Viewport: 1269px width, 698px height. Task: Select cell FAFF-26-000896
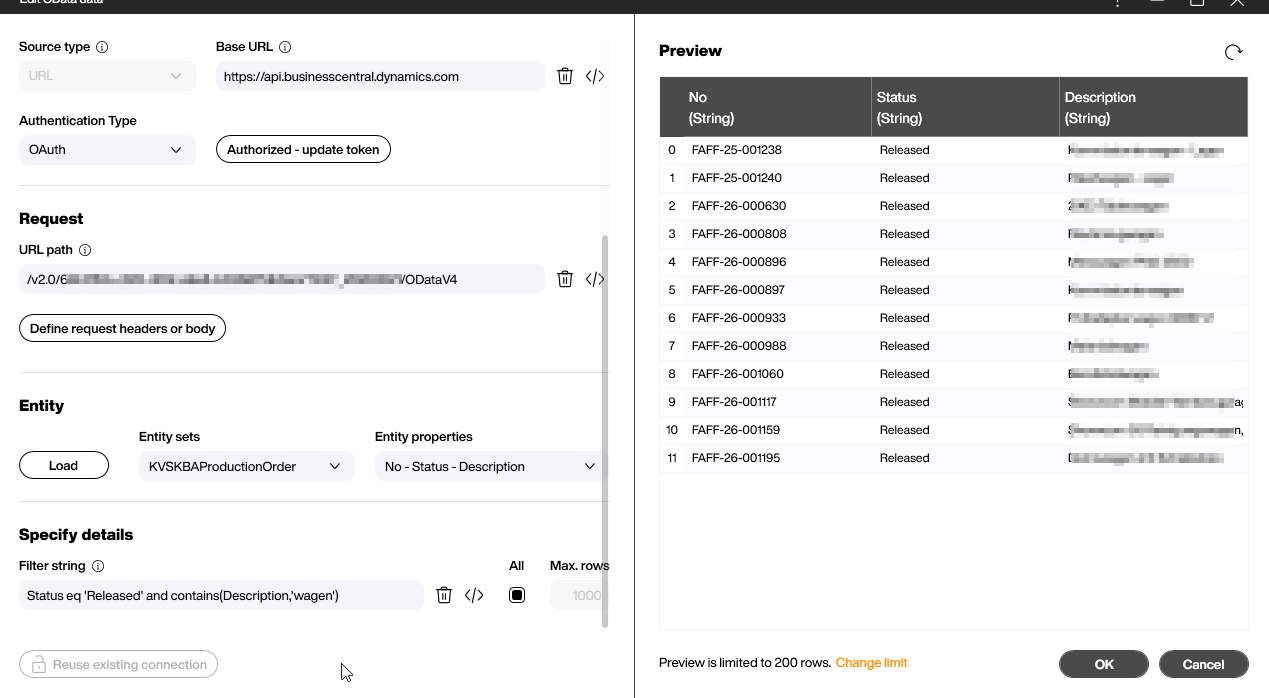pyautogui.click(x=739, y=262)
